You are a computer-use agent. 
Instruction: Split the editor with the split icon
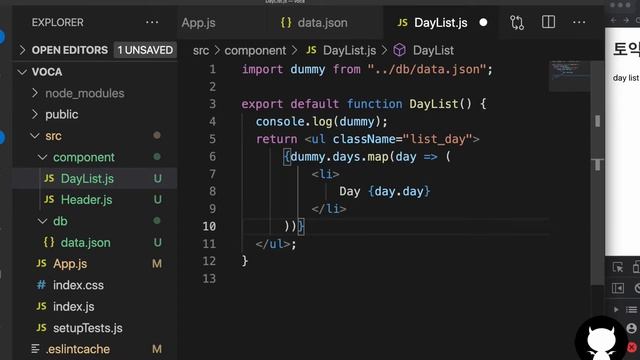click(x=548, y=22)
